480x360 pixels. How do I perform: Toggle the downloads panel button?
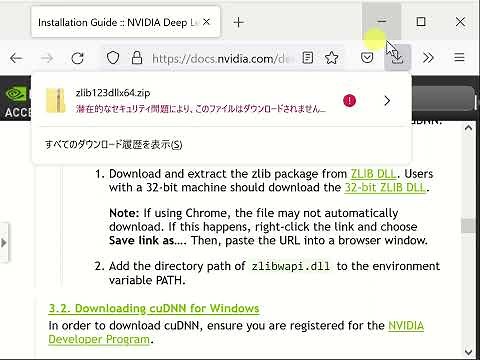(397, 58)
